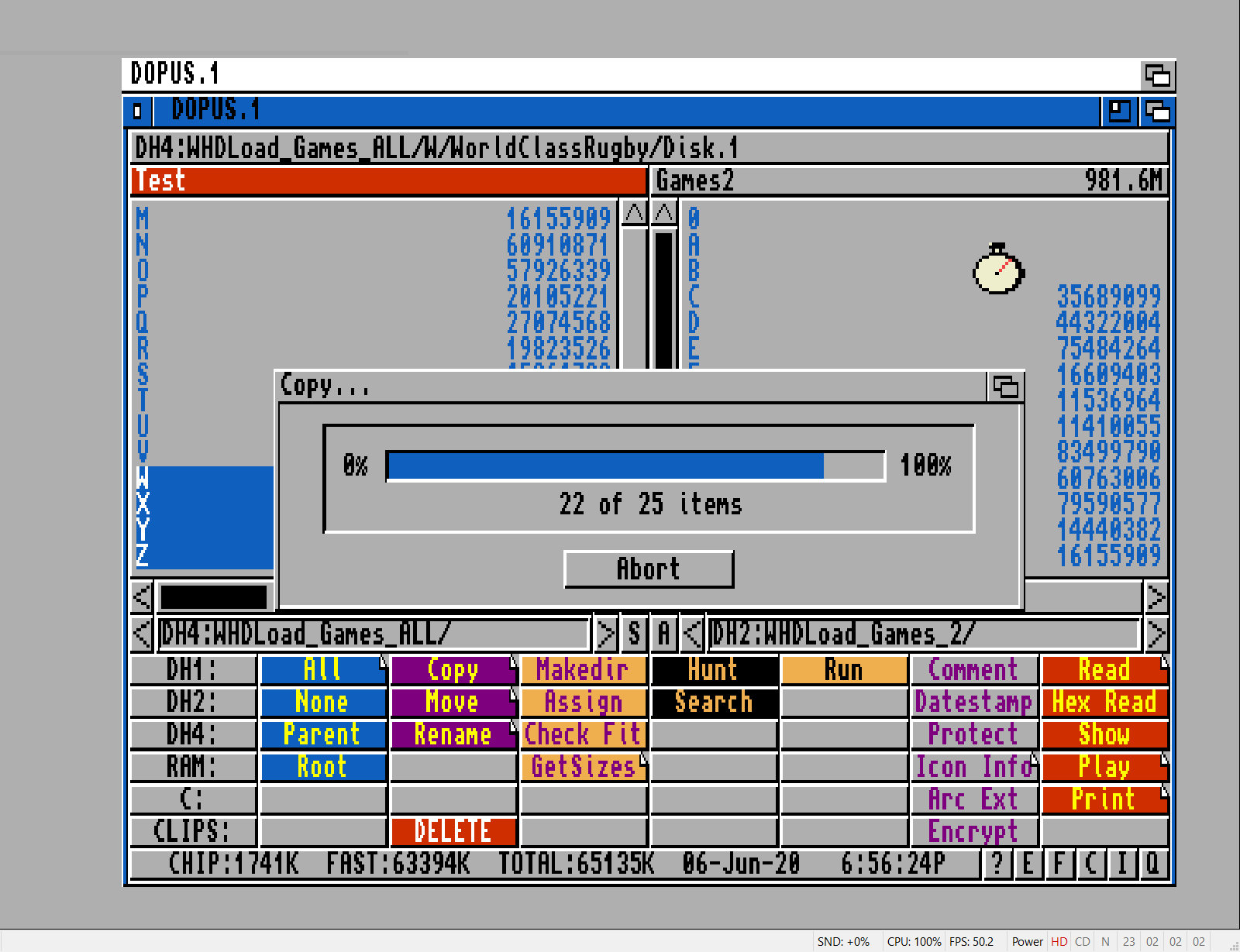The height and width of the screenshot is (952, 1240).
Task: Click the I button in status bar
Action: (x=1121, y=863)
